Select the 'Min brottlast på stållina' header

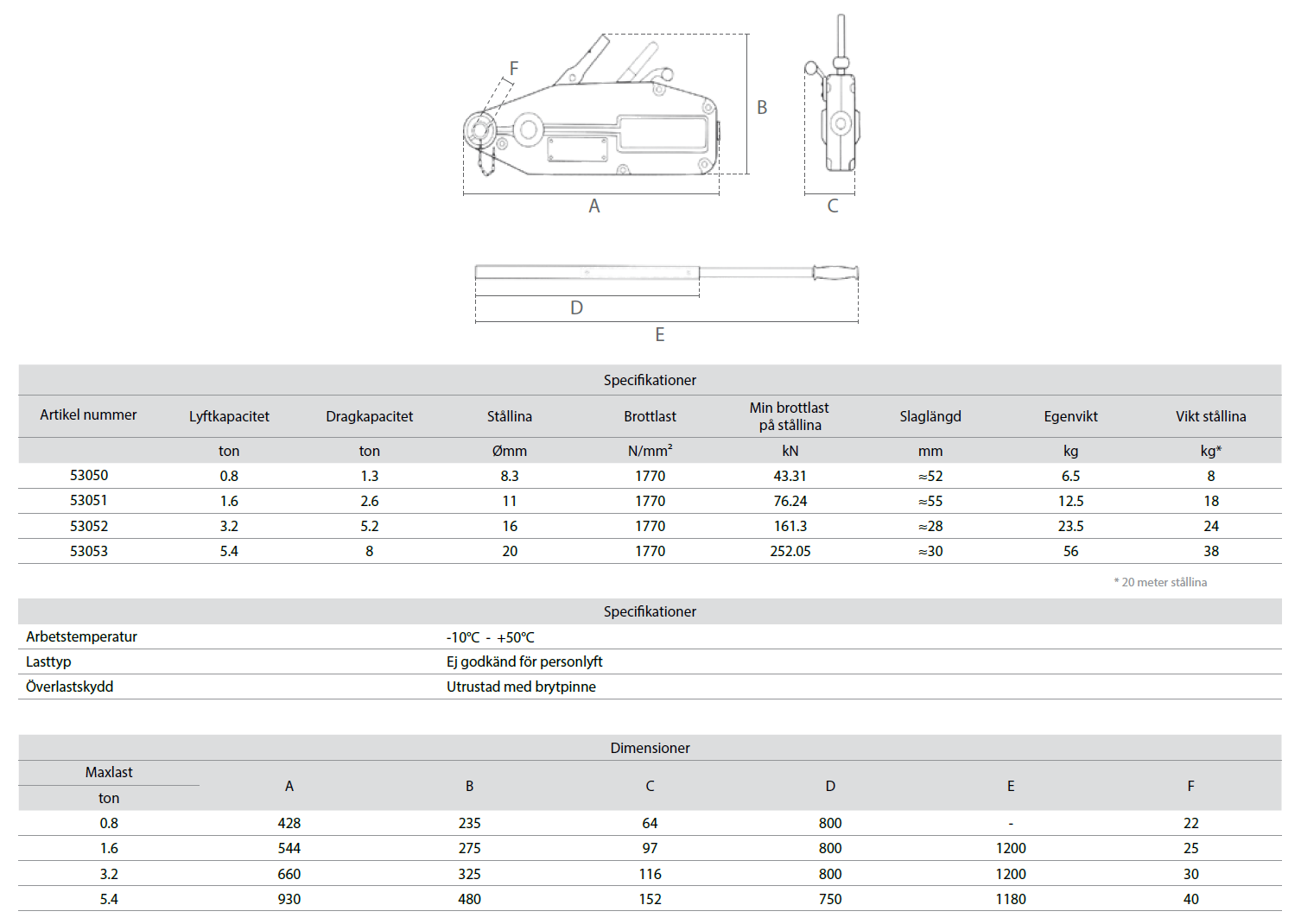(790, 416)
